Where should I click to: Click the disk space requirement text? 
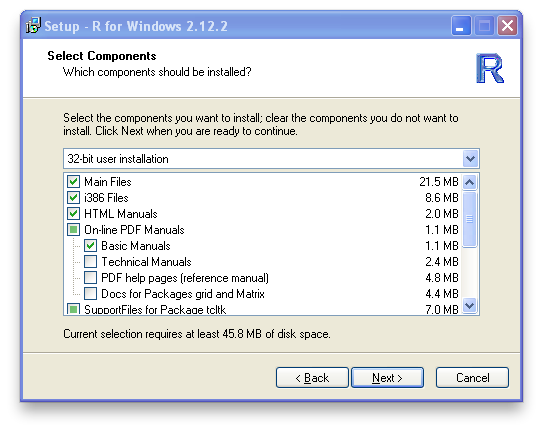pyautogui.click(x=197, y=334)
